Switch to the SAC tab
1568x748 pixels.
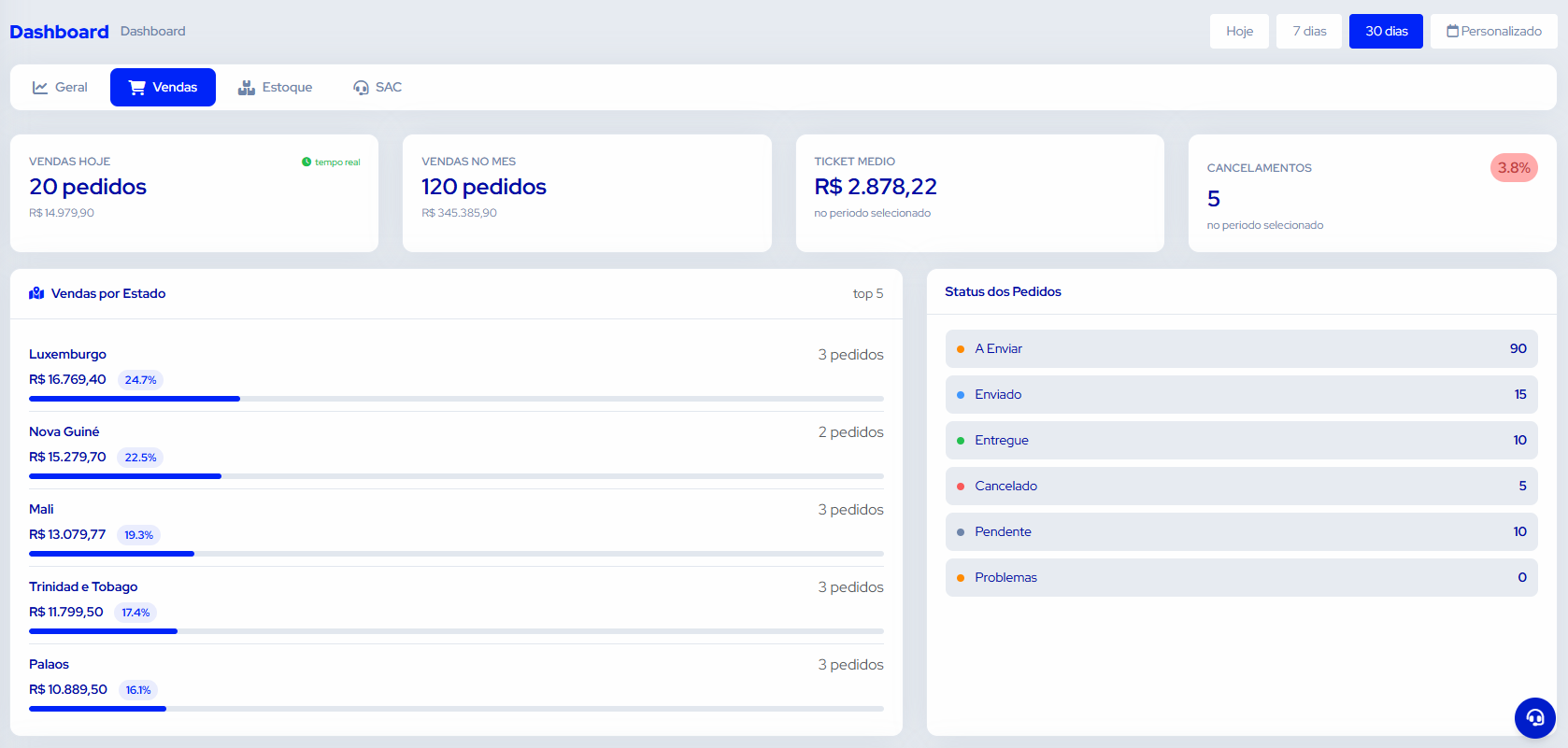tap(378, 87)
